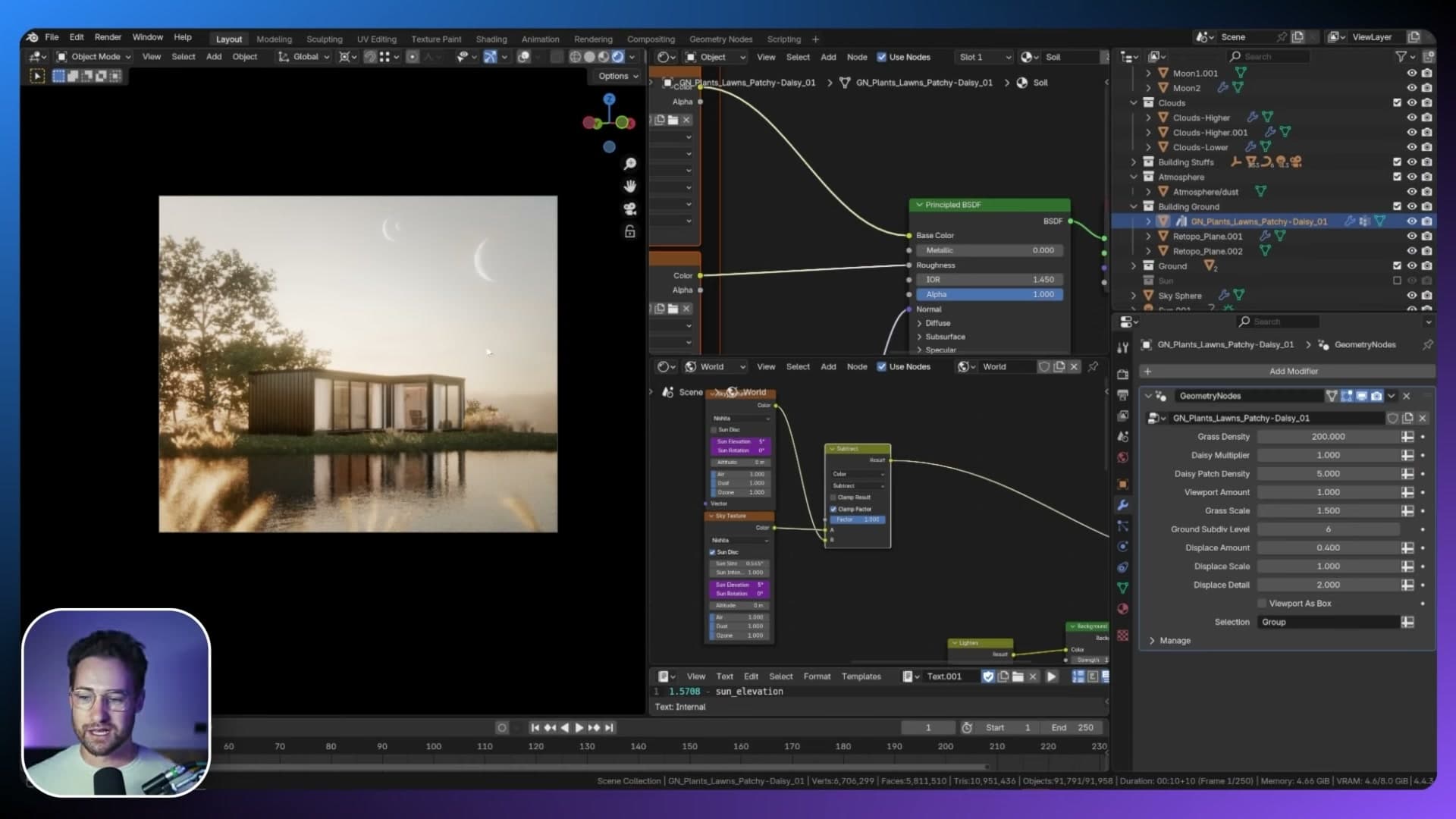
Task: Click the outliner Search field
Action: point(1268,57)
